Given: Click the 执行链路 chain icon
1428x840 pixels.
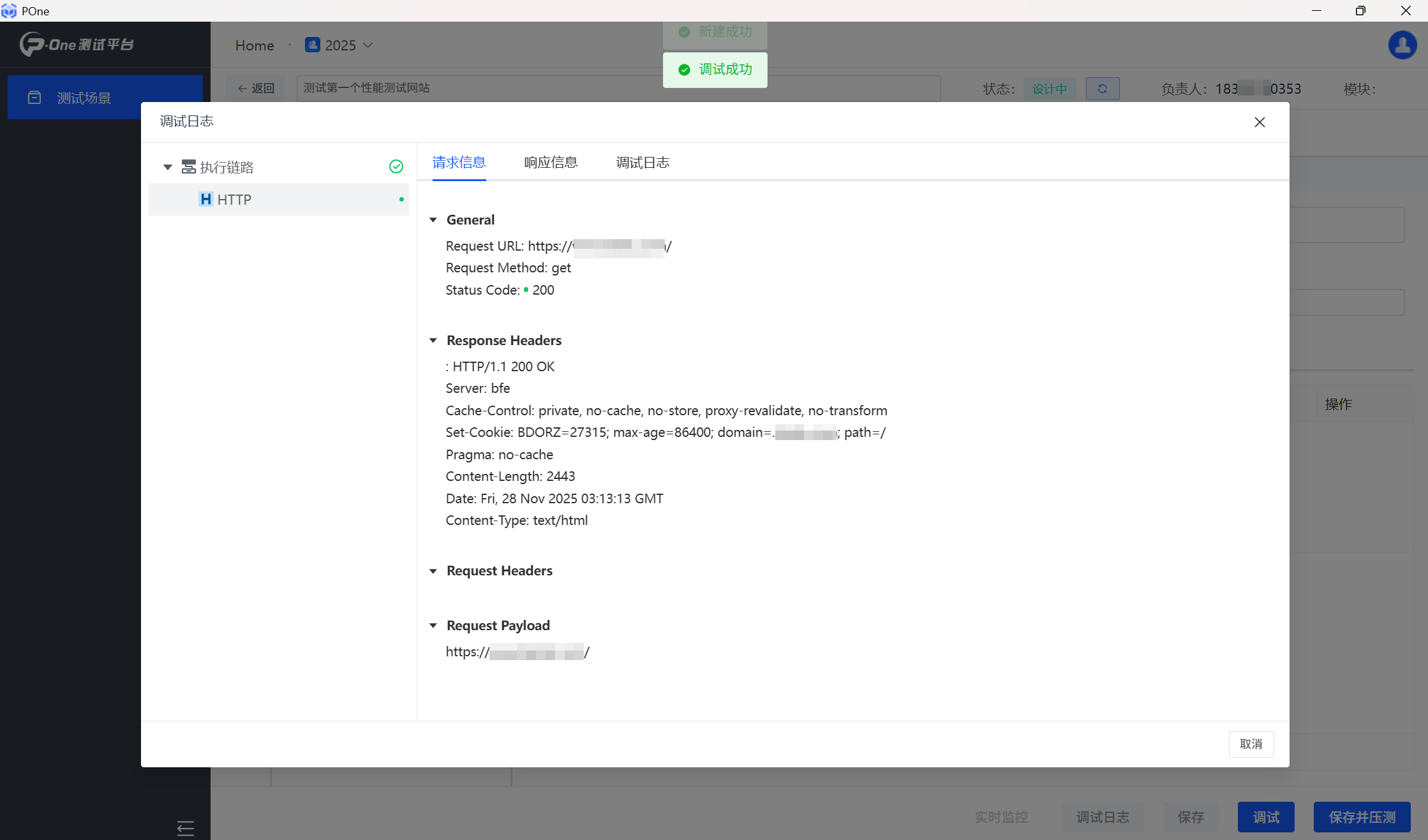Looking at the screenshot, I should pyautogui.click(x=188, y=167).
